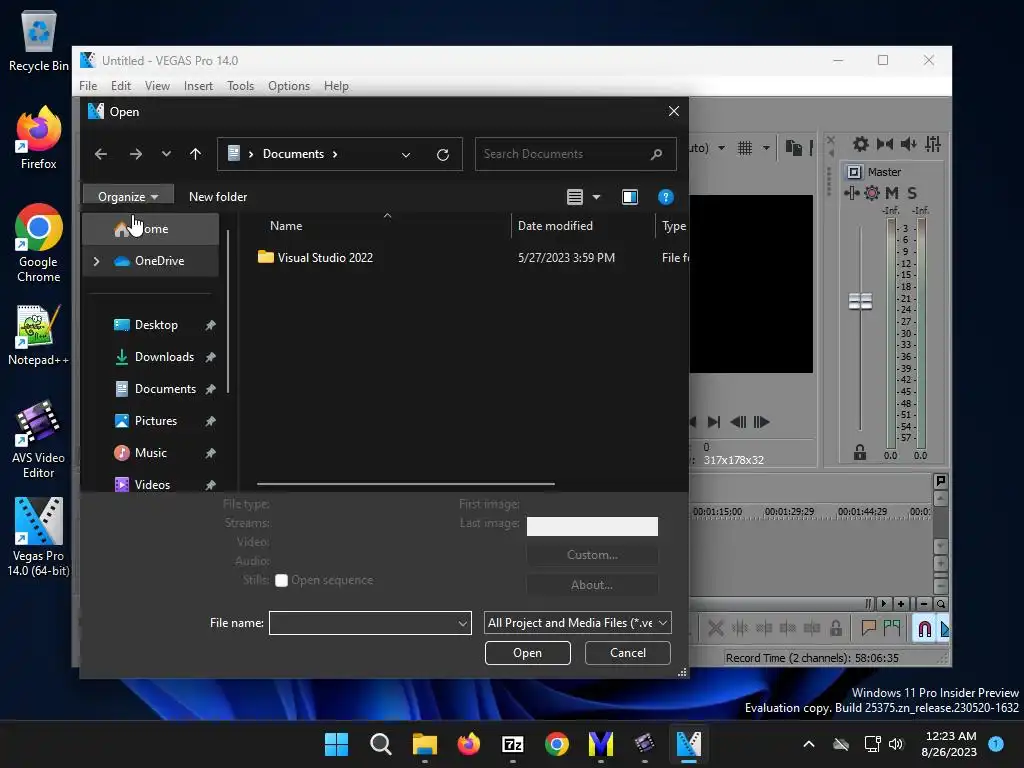Open the view options dropdown arrow
This screenshot has height=768, width=1024.
point(596,197)
